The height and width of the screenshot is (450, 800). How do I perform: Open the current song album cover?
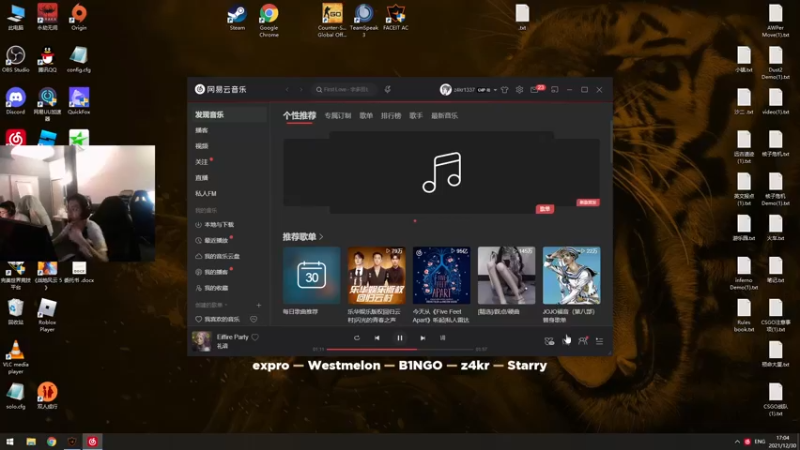pos(201,341)
